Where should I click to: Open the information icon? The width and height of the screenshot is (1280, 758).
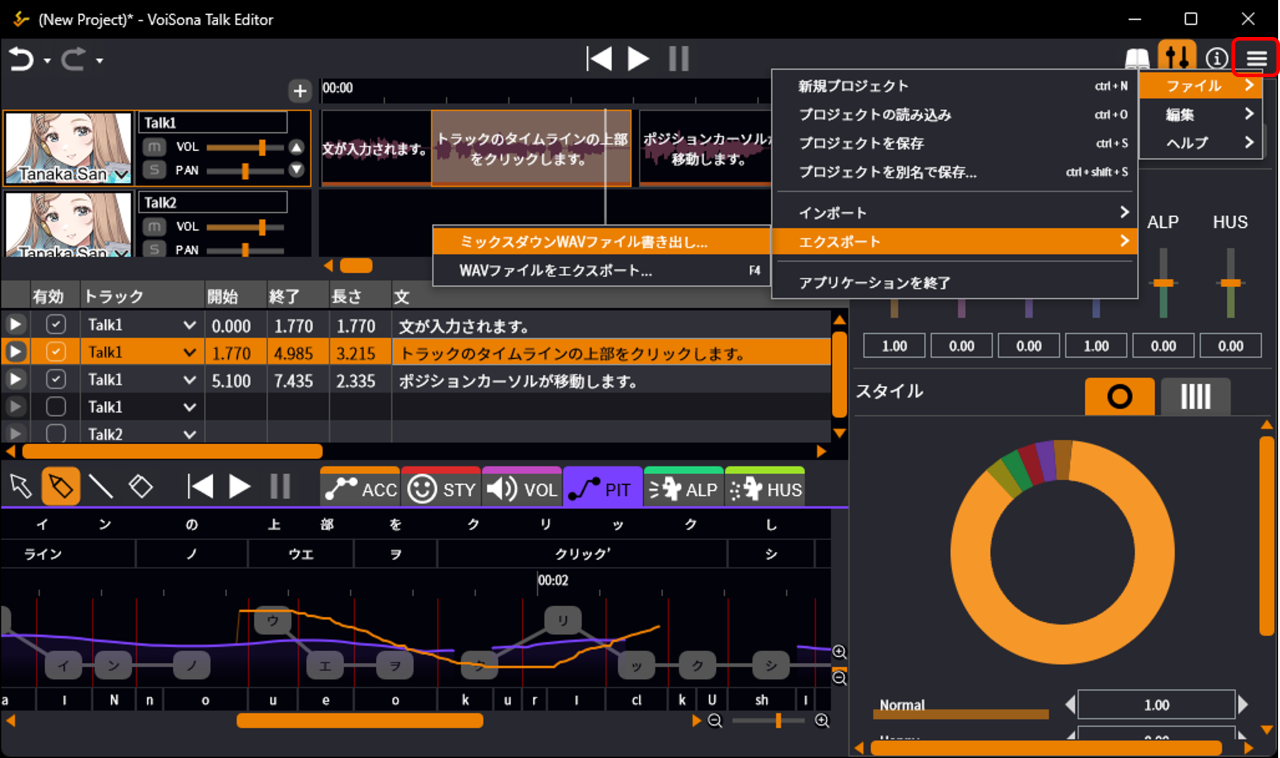(x=1216, y=59)
